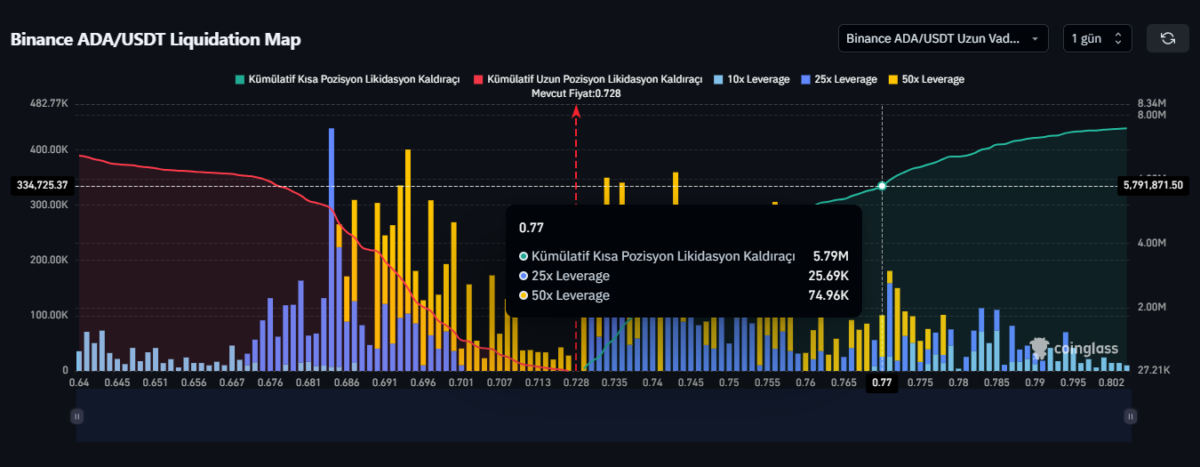This screenshot has height=467, width=1200.
Task: Toggle the 10x Leverage legend series
Action: 752,79
